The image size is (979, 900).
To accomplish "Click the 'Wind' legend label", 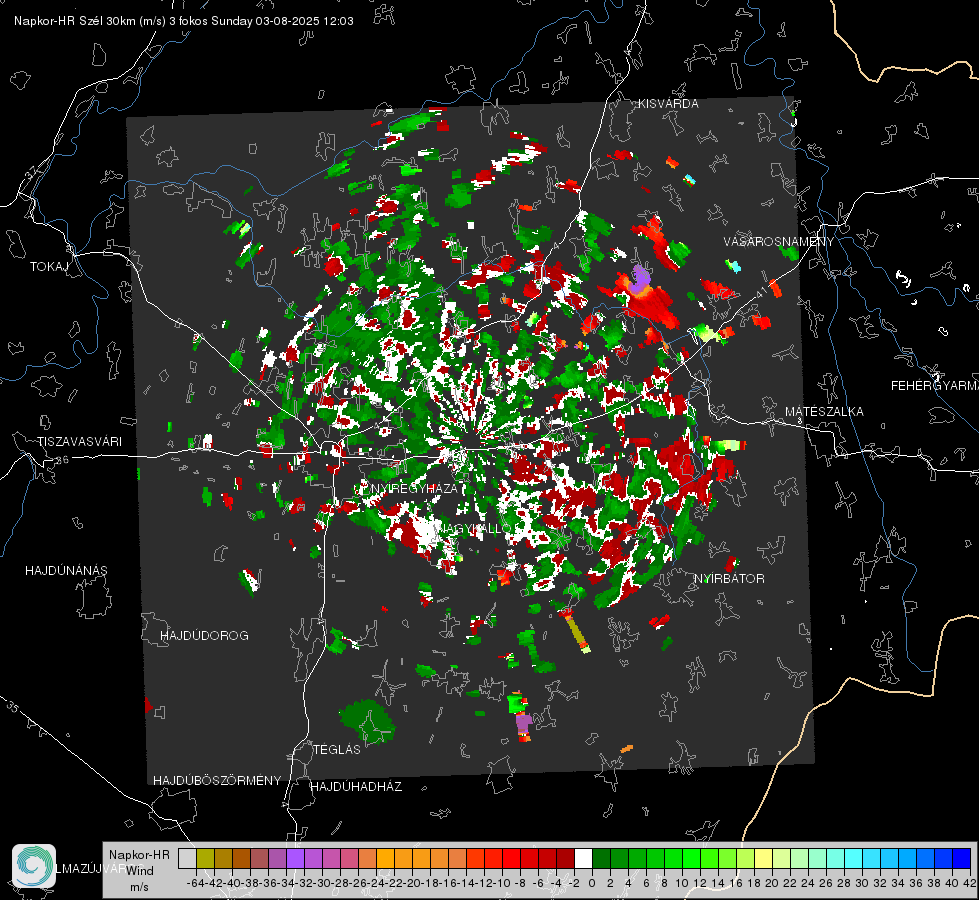I will (140, 871).
